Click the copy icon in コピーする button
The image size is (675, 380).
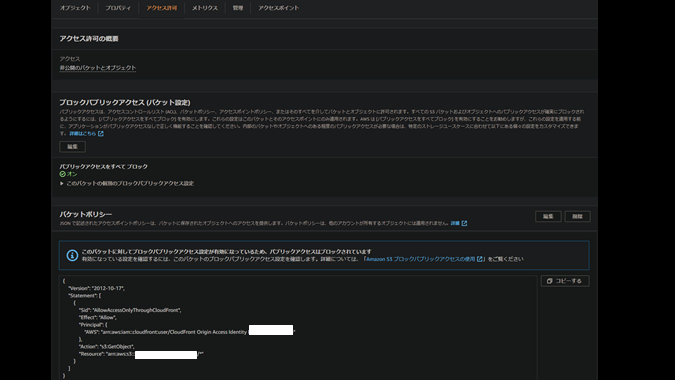click(549, 281)
